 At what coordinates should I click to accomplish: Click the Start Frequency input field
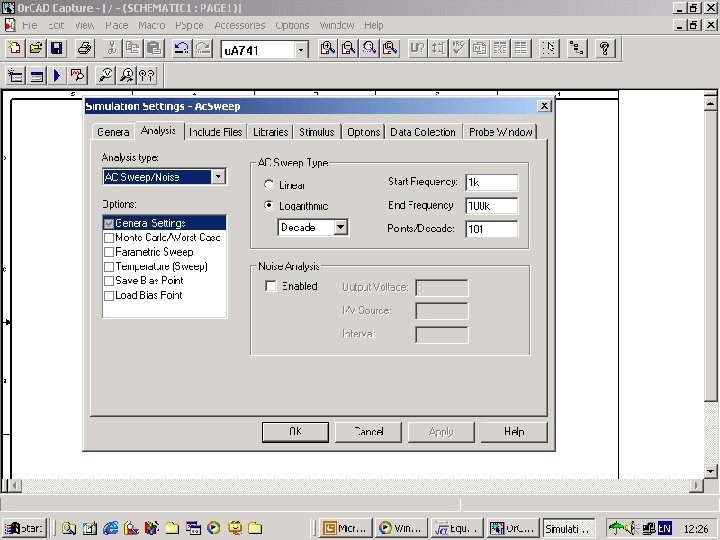pos(492,182)
